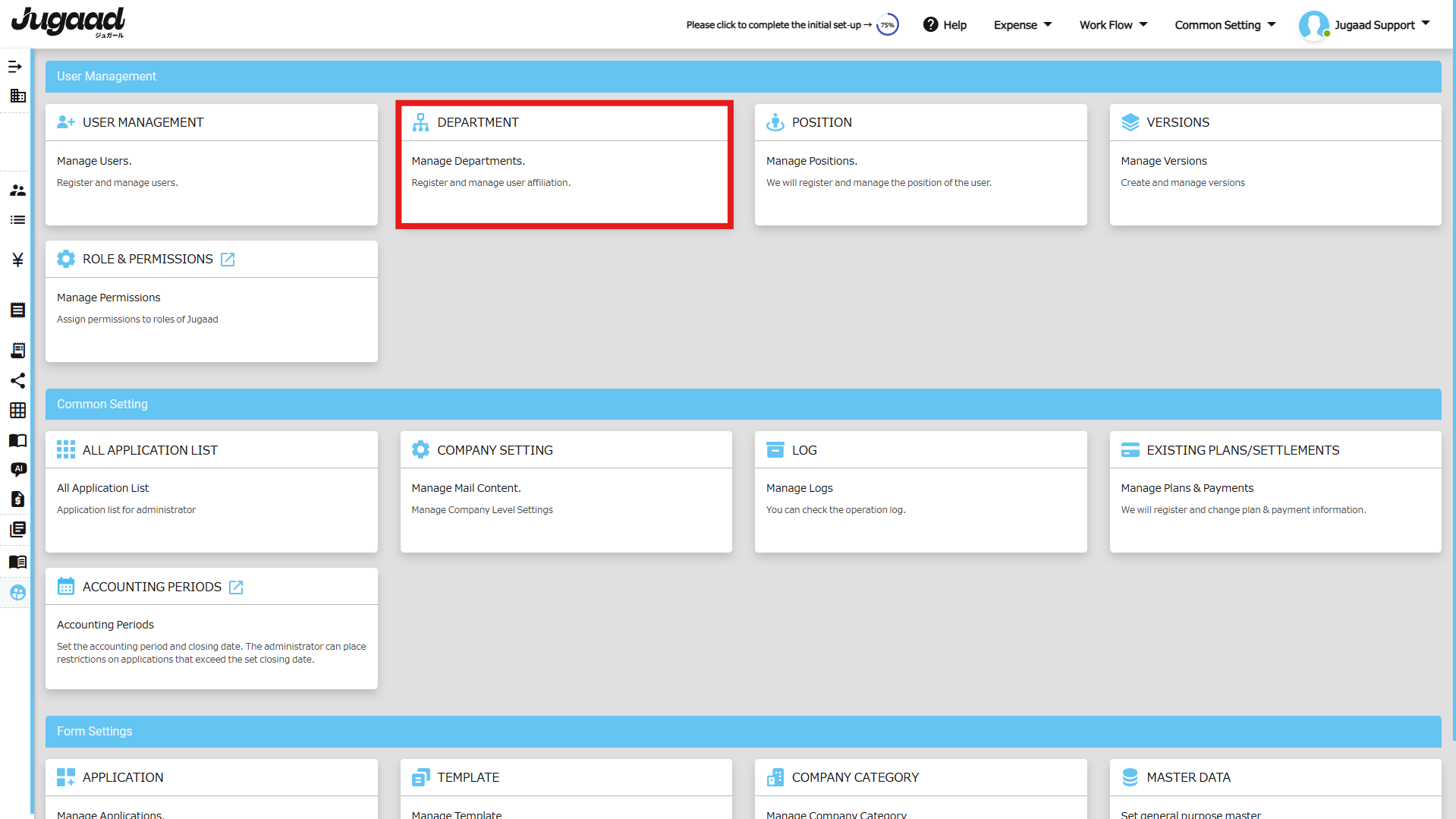Image resolution: width=1456 pixels, height=819 pixels.
Task: Click the 'Manage Mail Content.' text
Action: (x=466, y=488)
